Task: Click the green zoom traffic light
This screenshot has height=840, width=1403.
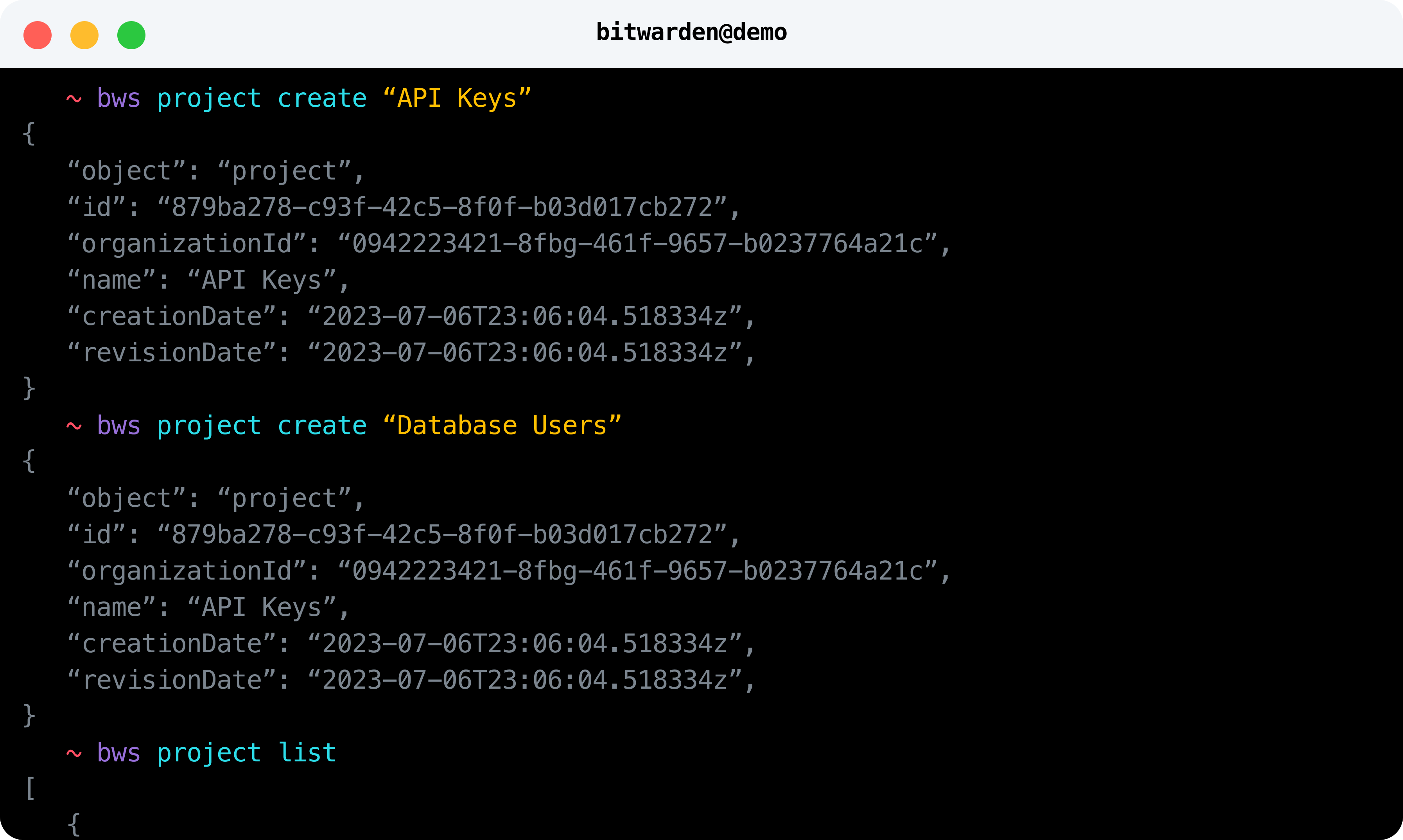Action: point(131,34)
